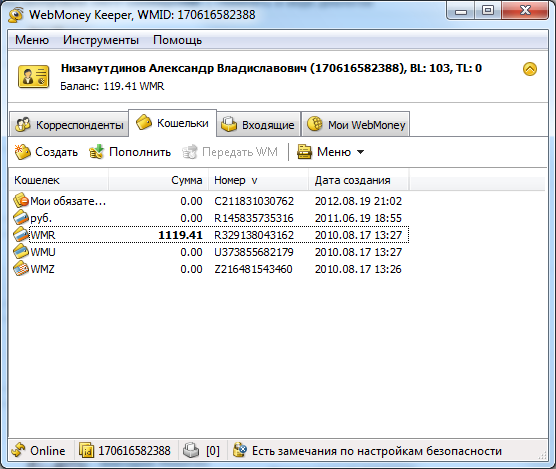Click the Пополнить button label
Screen dimensions: 556x469
(x=140, y=152)
